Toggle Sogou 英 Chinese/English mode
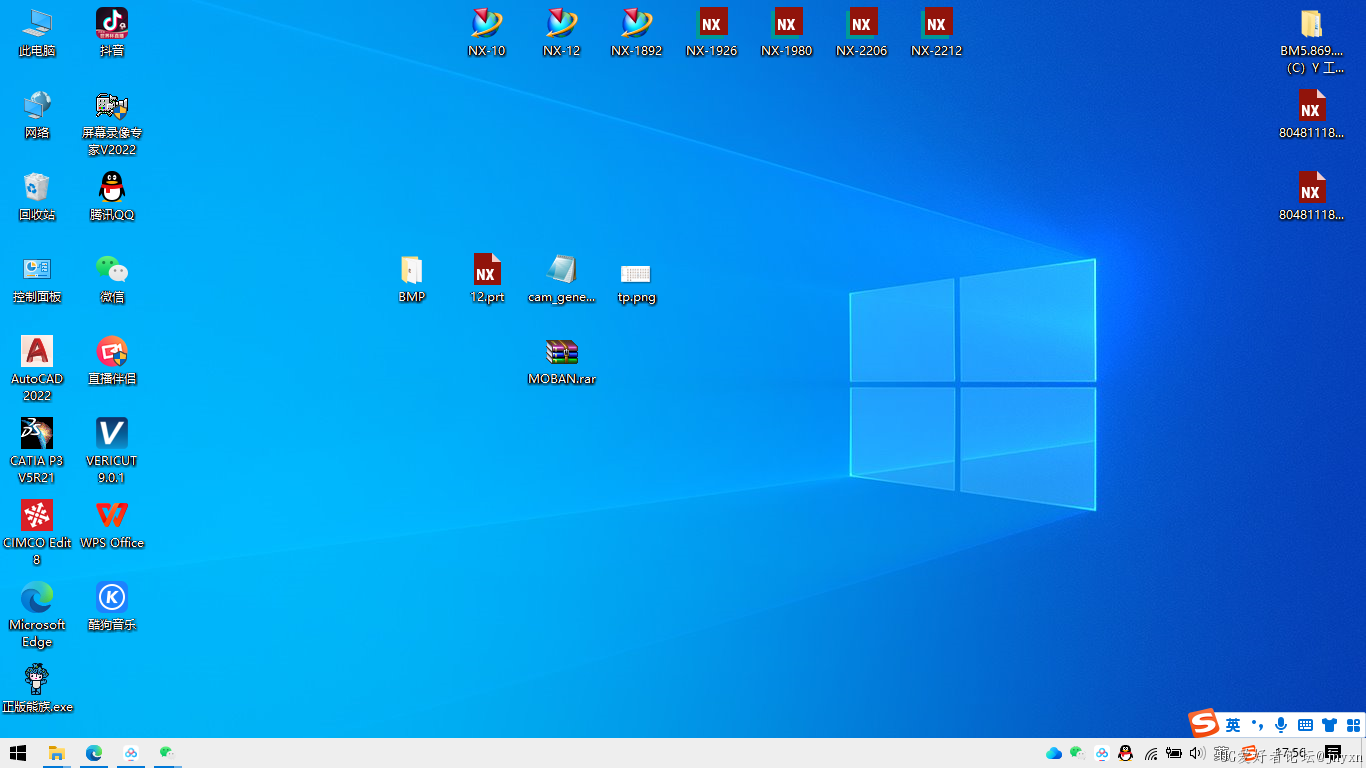The image size is (1366, 768). pyautogui.click(x=1233, y=725)
